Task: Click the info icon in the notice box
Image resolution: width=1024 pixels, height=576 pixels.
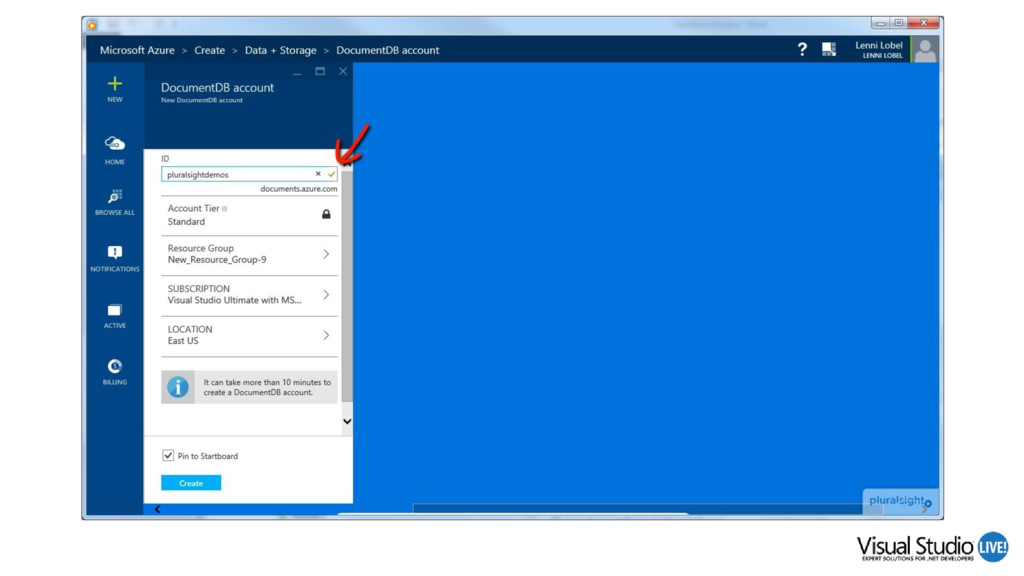Action: [178, 387]
